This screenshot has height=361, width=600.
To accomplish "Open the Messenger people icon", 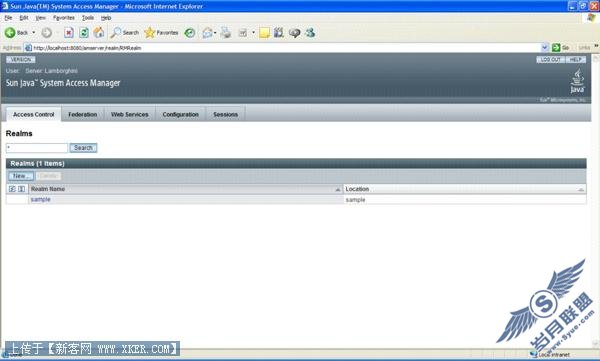I will tap(310, 33).
